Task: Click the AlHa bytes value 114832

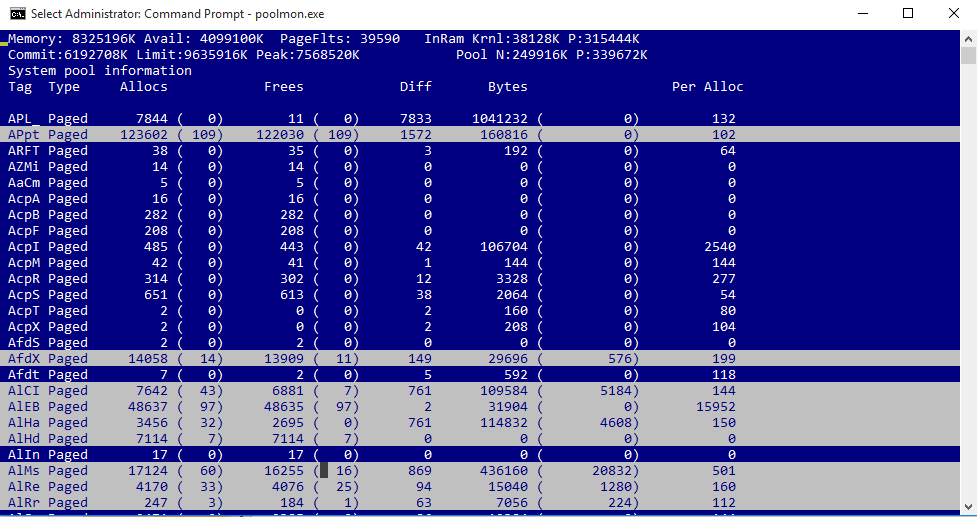Action: (503, 422)
